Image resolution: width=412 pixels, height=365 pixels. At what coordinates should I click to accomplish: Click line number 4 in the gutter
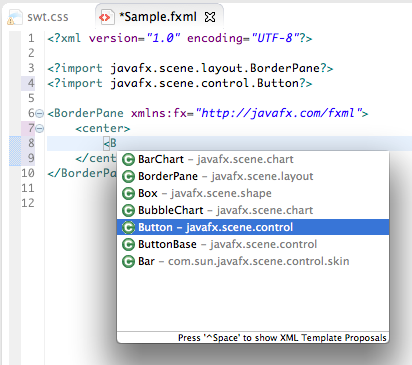31,83
